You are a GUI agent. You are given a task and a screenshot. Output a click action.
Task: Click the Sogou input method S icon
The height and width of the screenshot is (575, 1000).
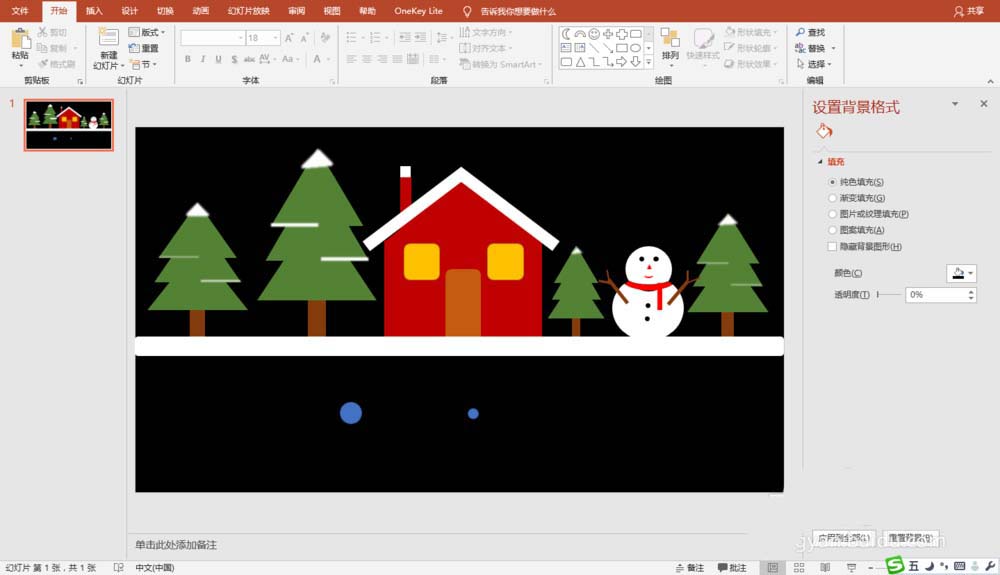pyautogui.click(x=895, y=565)
